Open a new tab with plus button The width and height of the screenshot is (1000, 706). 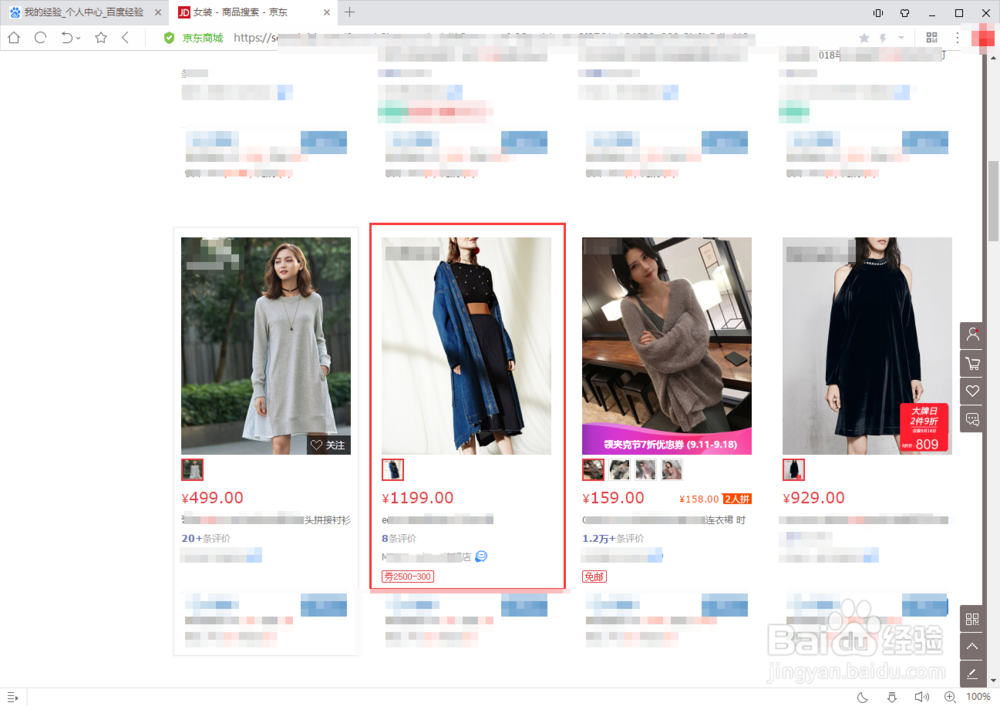349,11
